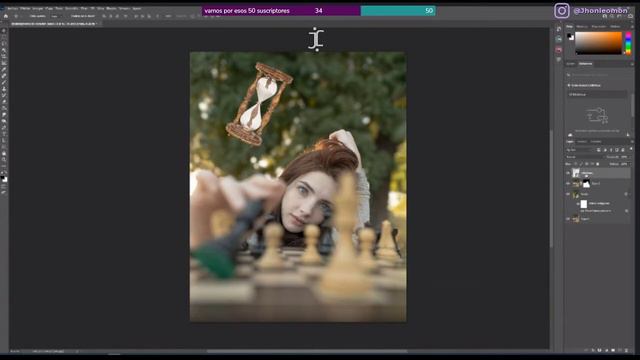Click the open document's title tab
640x360 pixels.
click(x=53, y=24)
